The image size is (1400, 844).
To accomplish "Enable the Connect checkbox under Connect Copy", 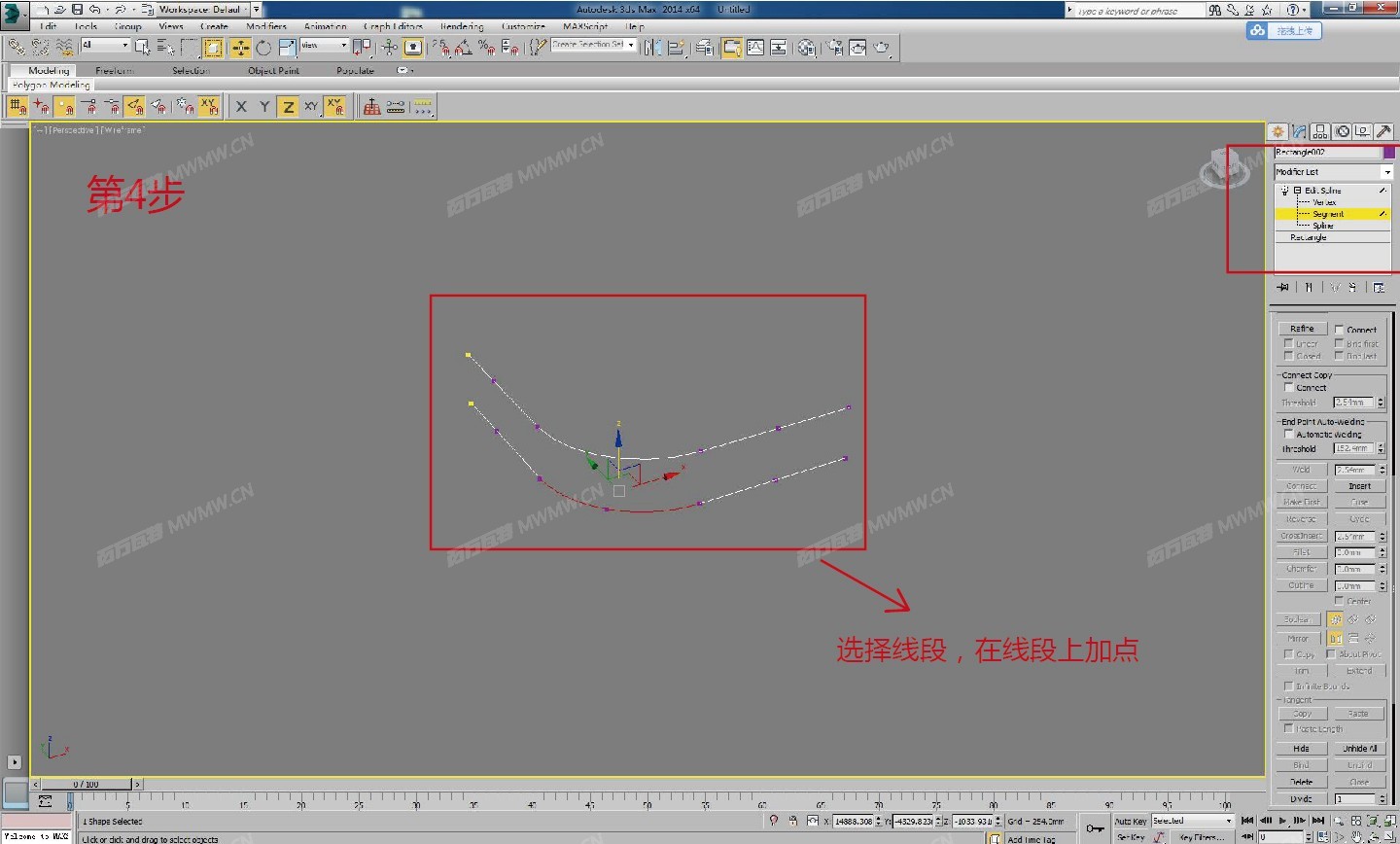I will [x=1289, y=387].
